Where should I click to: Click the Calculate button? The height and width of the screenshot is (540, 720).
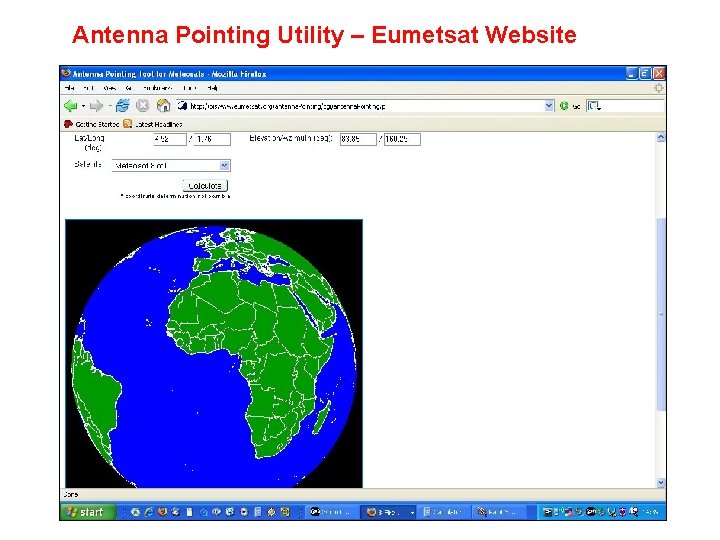click(x=205, y=186)
